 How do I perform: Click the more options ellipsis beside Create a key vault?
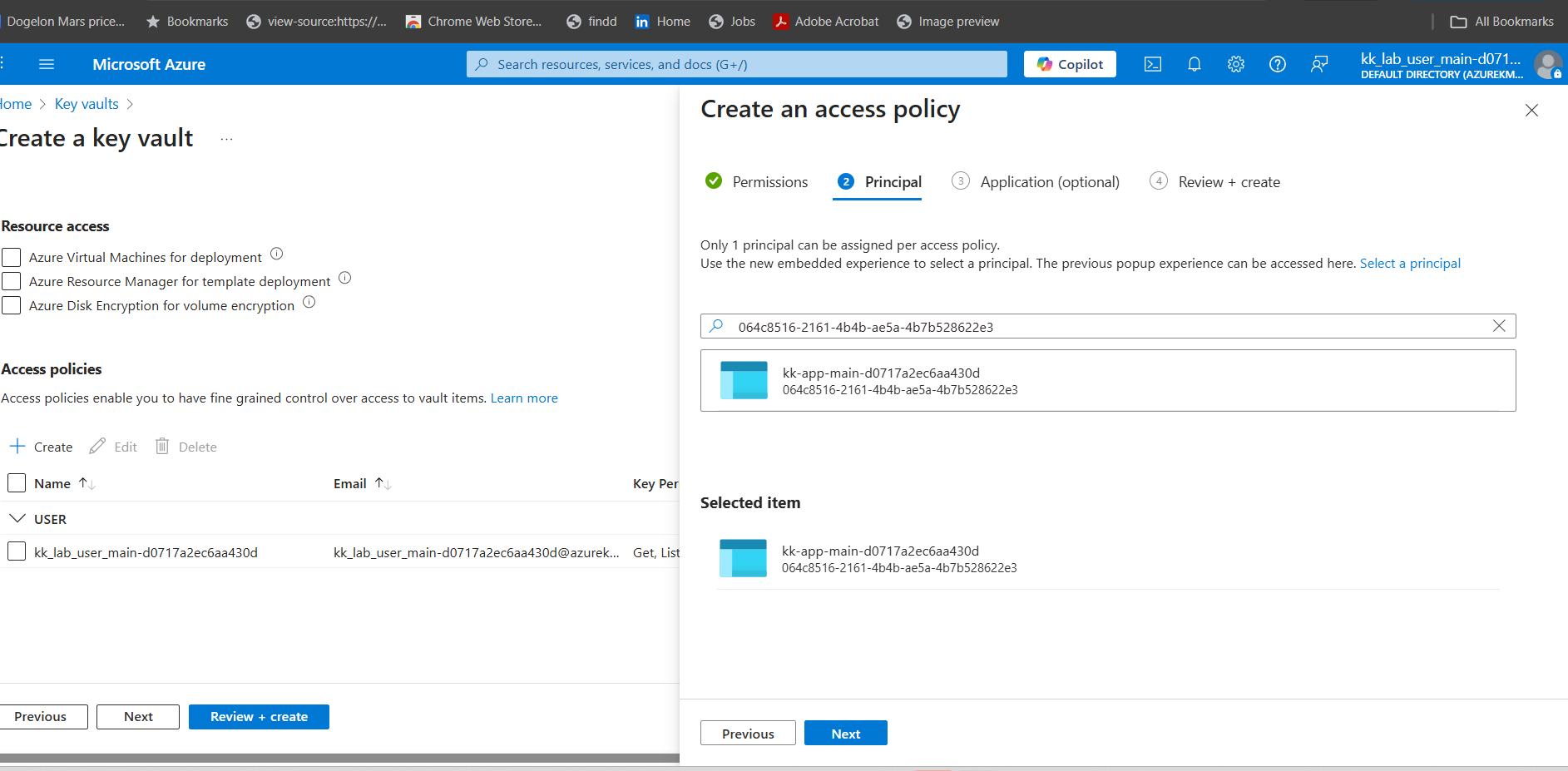226,139
